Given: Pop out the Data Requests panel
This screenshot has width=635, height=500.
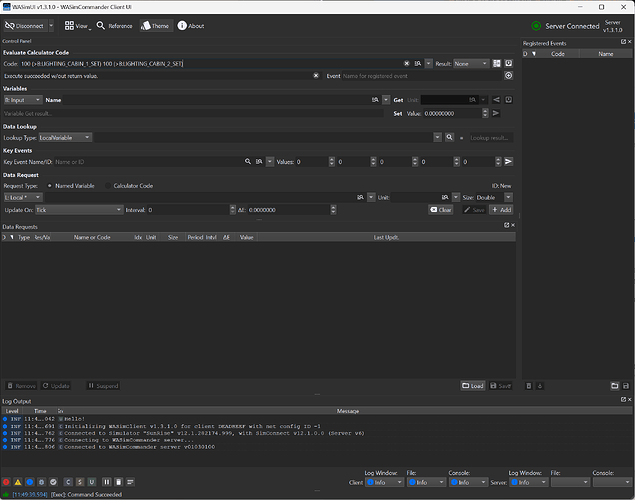Looking at the screenshot, I should pyautogui.click(x=506, y=225).
